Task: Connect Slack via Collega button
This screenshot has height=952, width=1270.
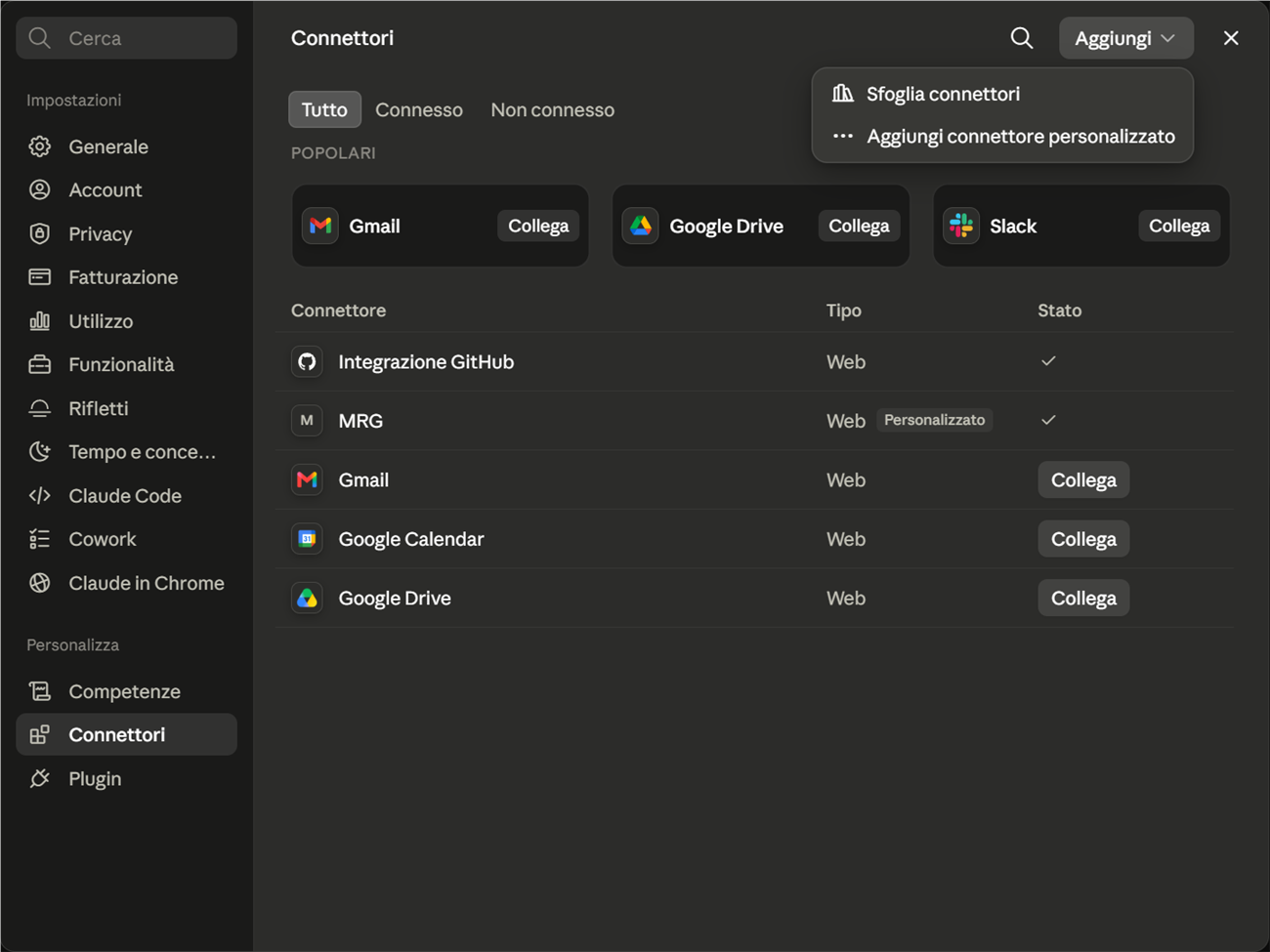Action: tap(1179, 226)
